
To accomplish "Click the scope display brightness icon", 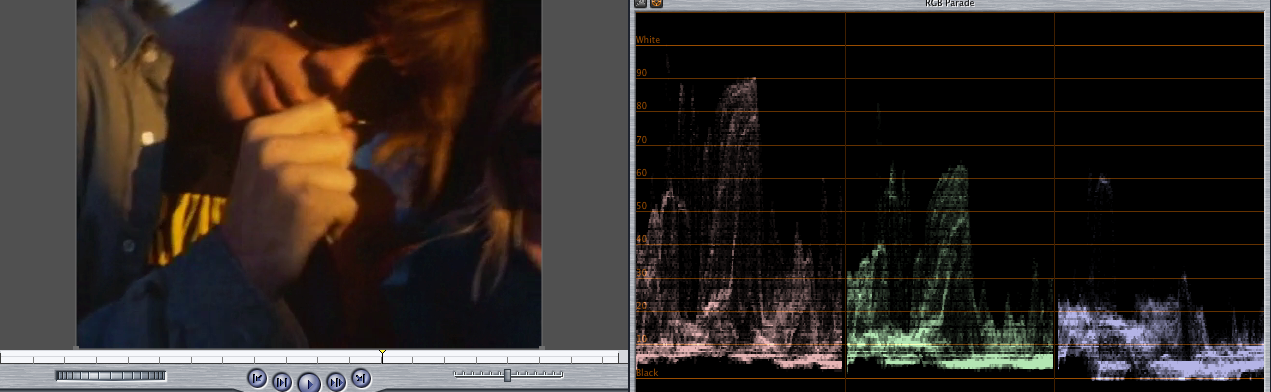I will (641, 4).
